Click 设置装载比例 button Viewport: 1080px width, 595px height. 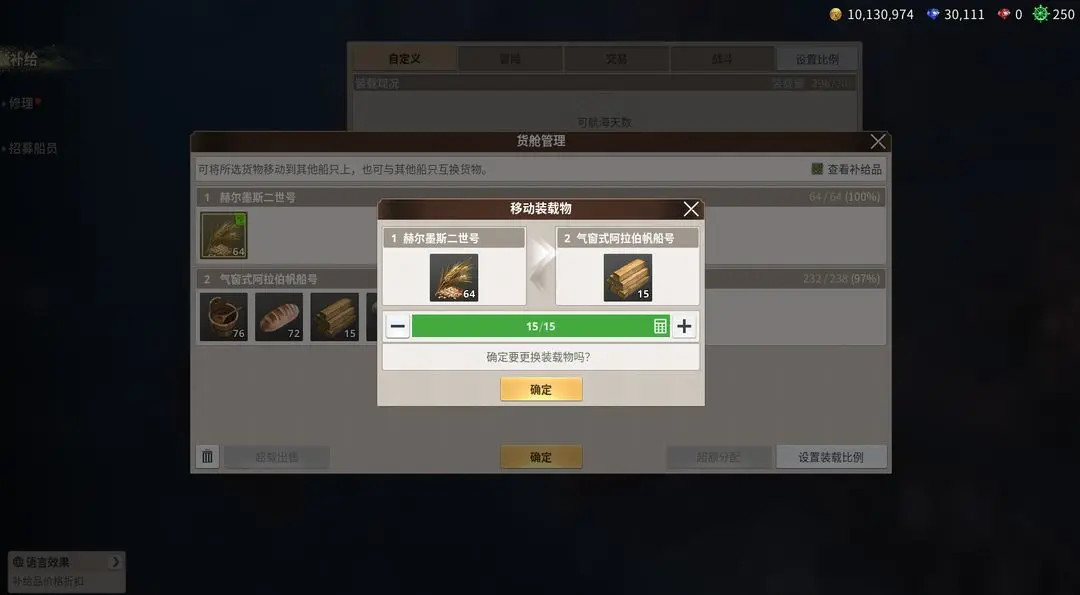coord(831,457)
